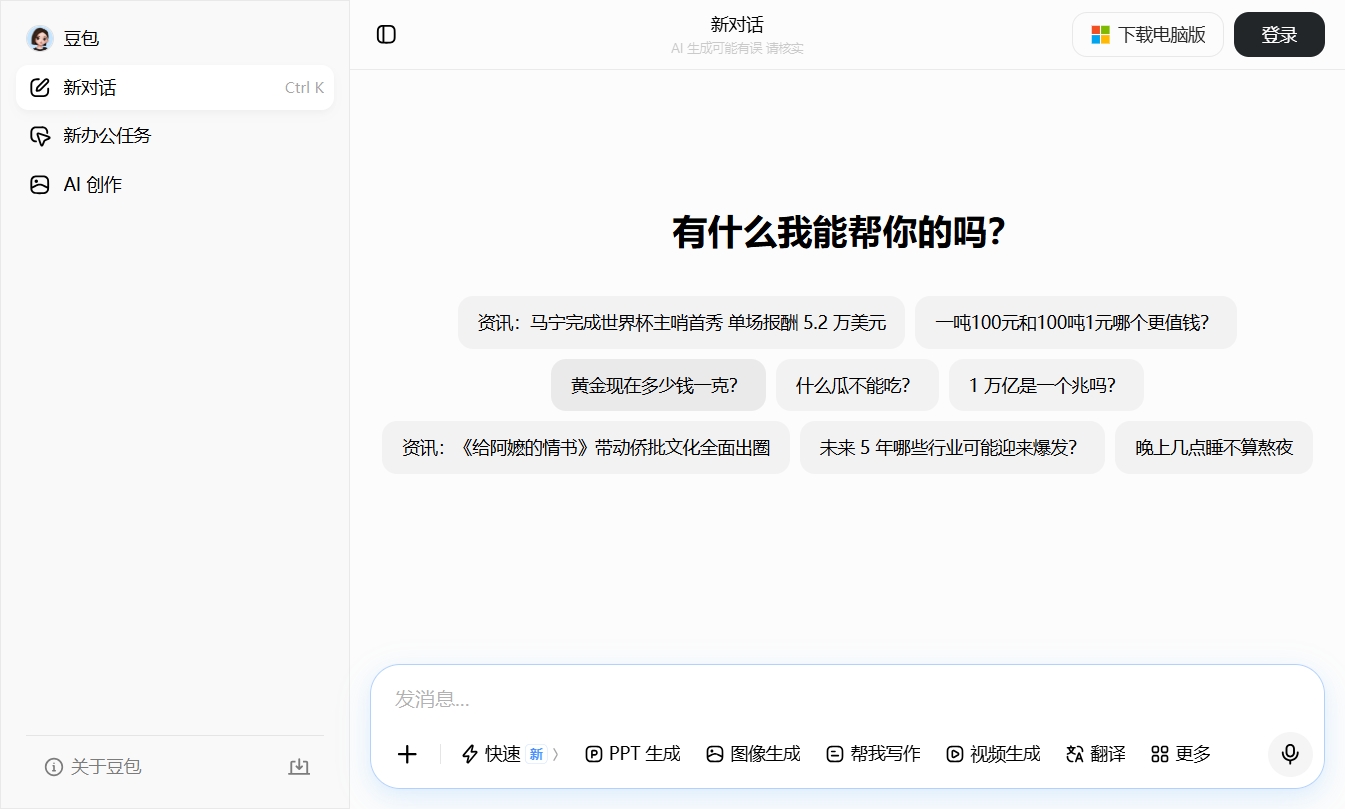Open 更多 tools menu label
Image resolution: width=1345 pixels, height=809 pixels.
[1194, 754]
